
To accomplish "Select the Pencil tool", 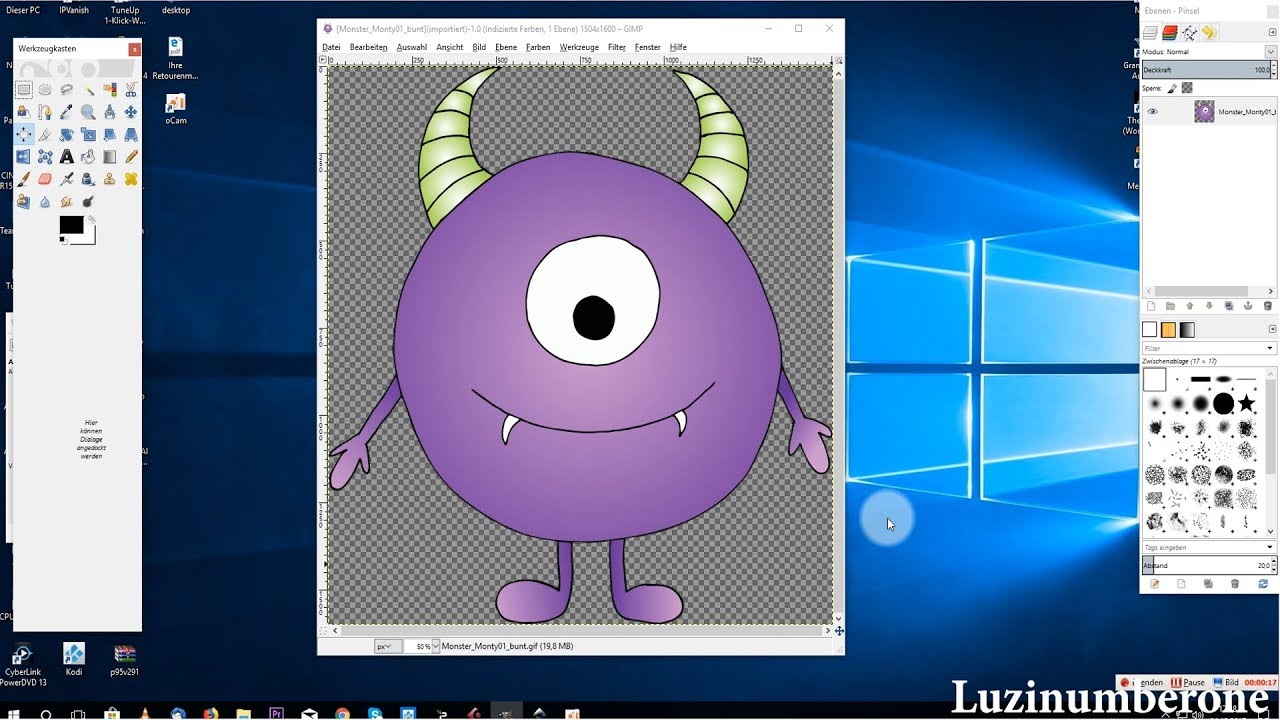I will [131, 157].
